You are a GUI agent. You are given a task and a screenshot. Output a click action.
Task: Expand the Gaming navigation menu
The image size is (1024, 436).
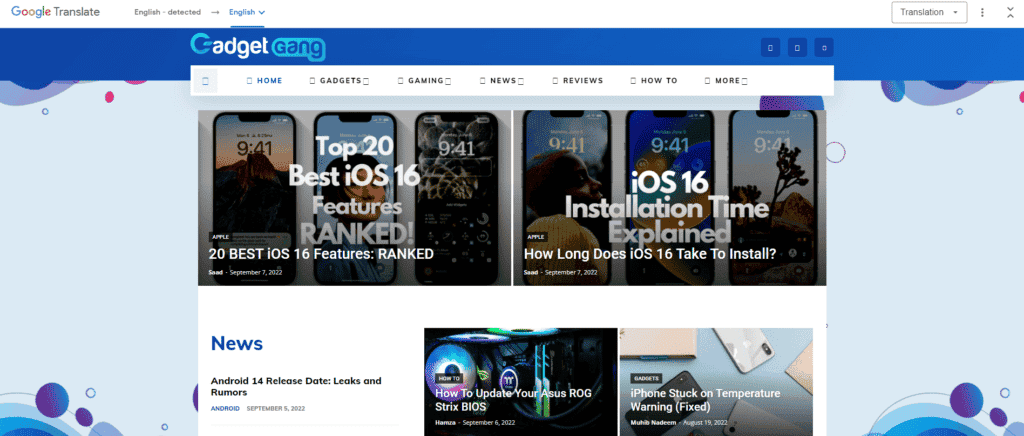point(424,81)
